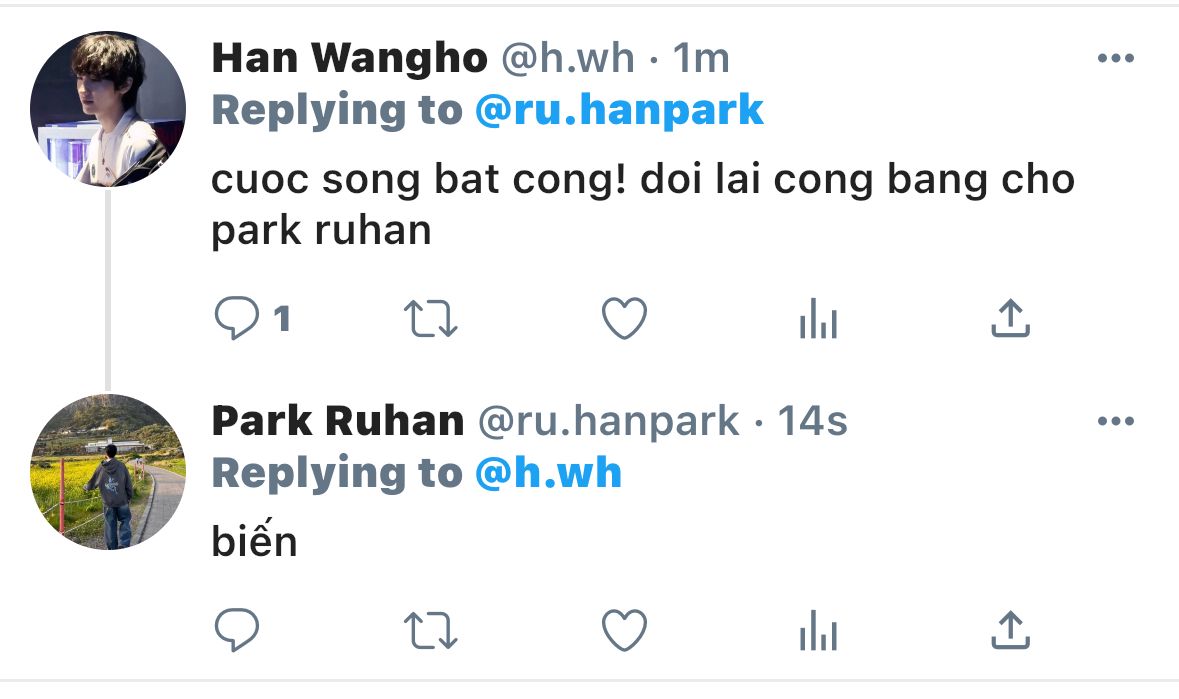Open the @ru.hanpark mention link
The image size is (1179, 699).
click(620, 110)
